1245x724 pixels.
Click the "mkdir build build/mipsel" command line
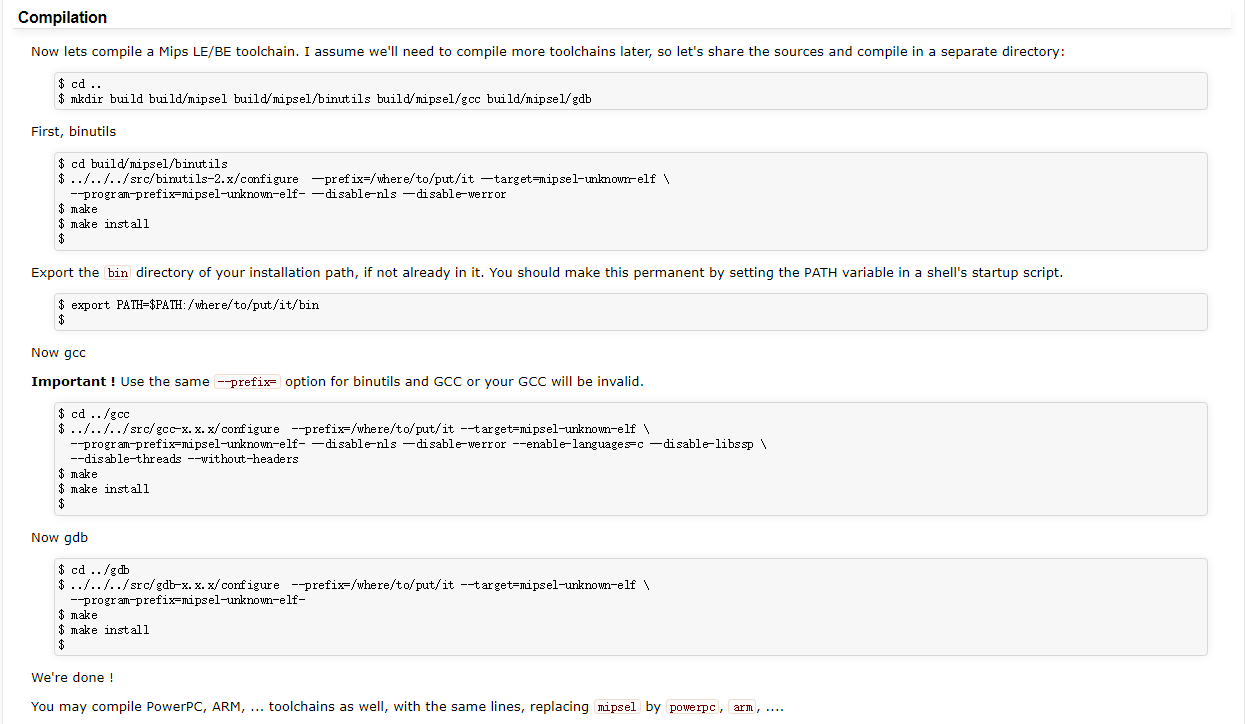[x=324, y=99]
